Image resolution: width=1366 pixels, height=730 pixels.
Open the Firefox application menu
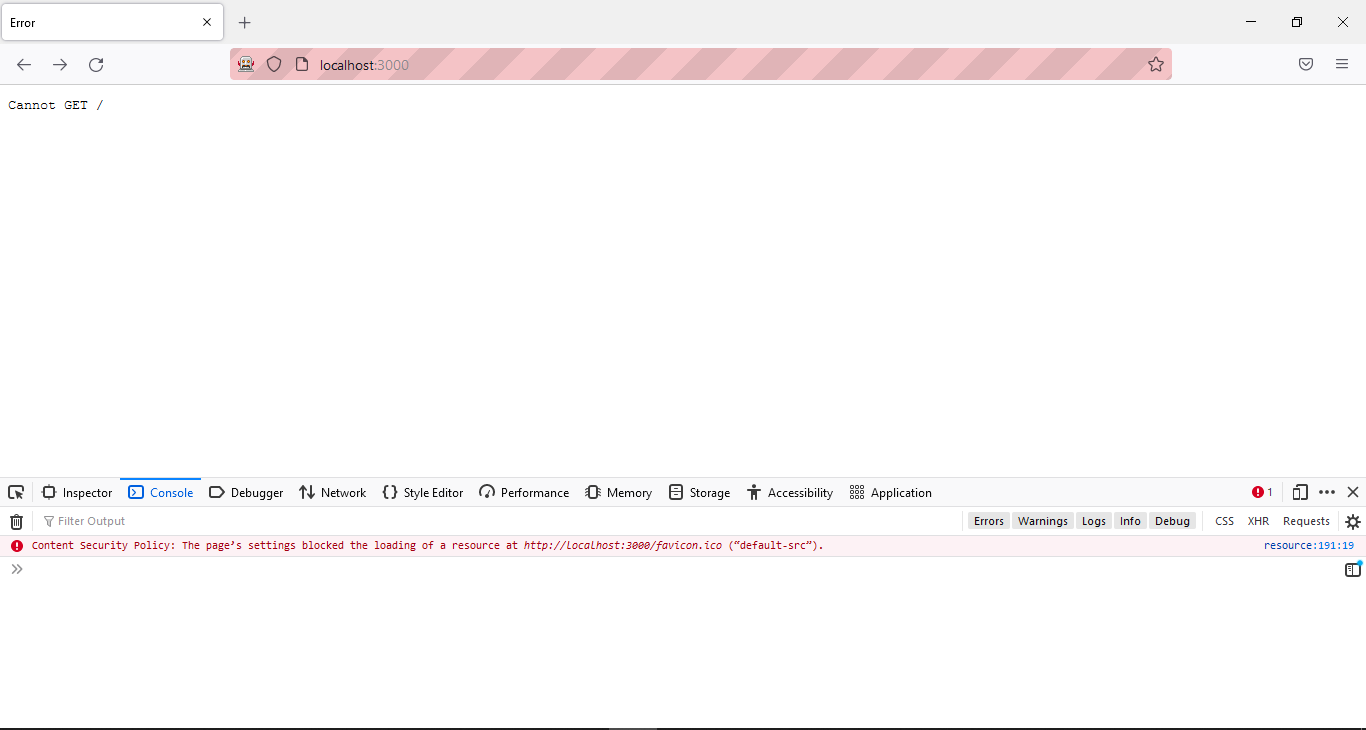pos(1342,64)
